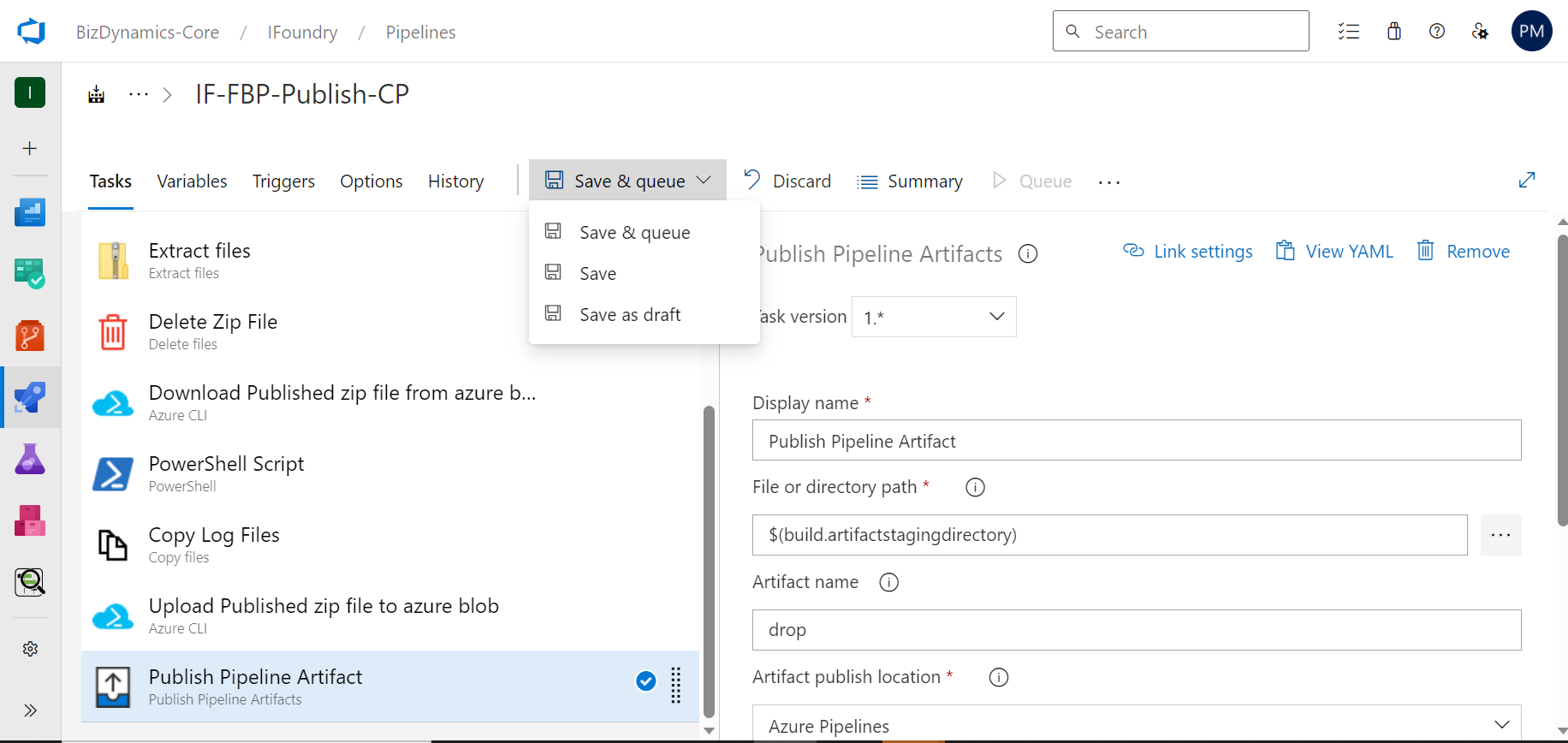
Task: Open the magnifier extension icon in sidebar
Action: pos(30,582)
